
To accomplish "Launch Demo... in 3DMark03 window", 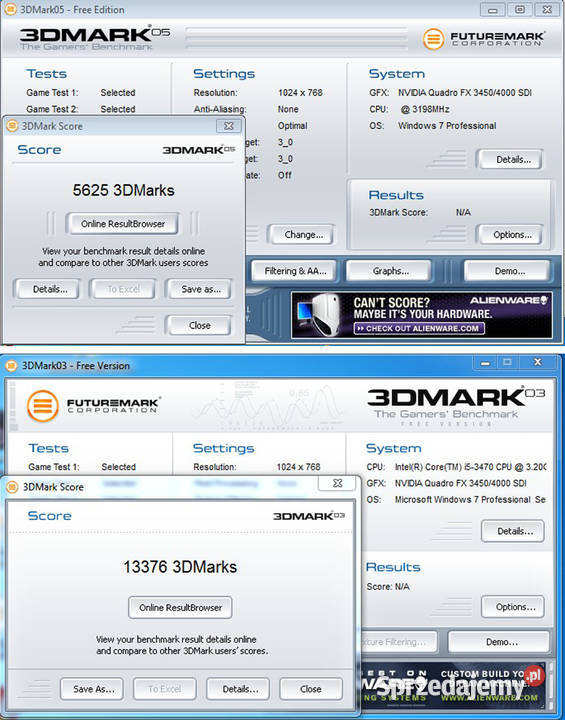I will (x=499, y=642).
